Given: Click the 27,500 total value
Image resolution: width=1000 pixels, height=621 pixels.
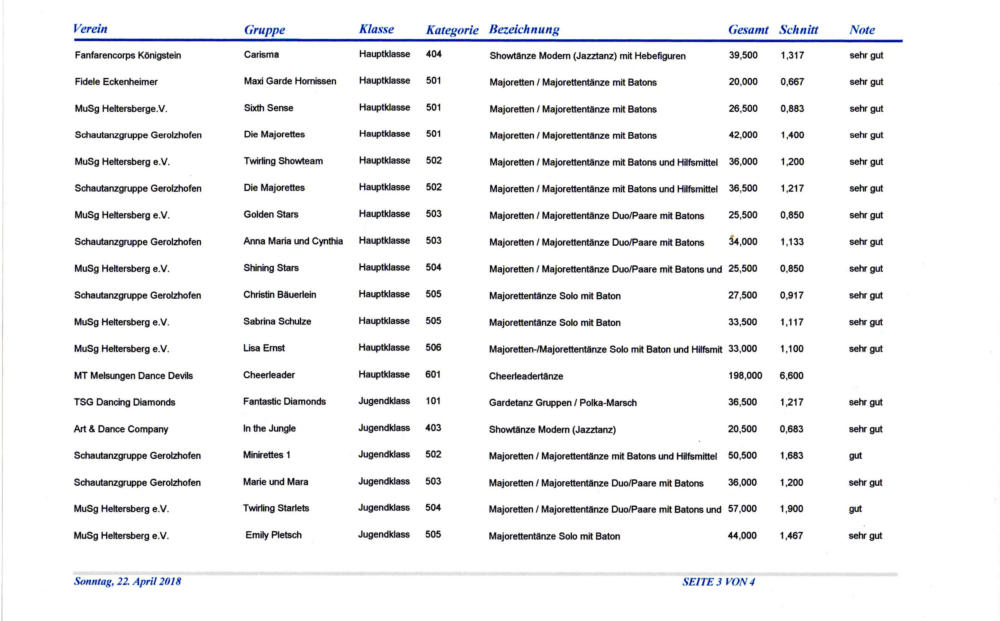Looking at the screenshot, I should coord(742,295).
